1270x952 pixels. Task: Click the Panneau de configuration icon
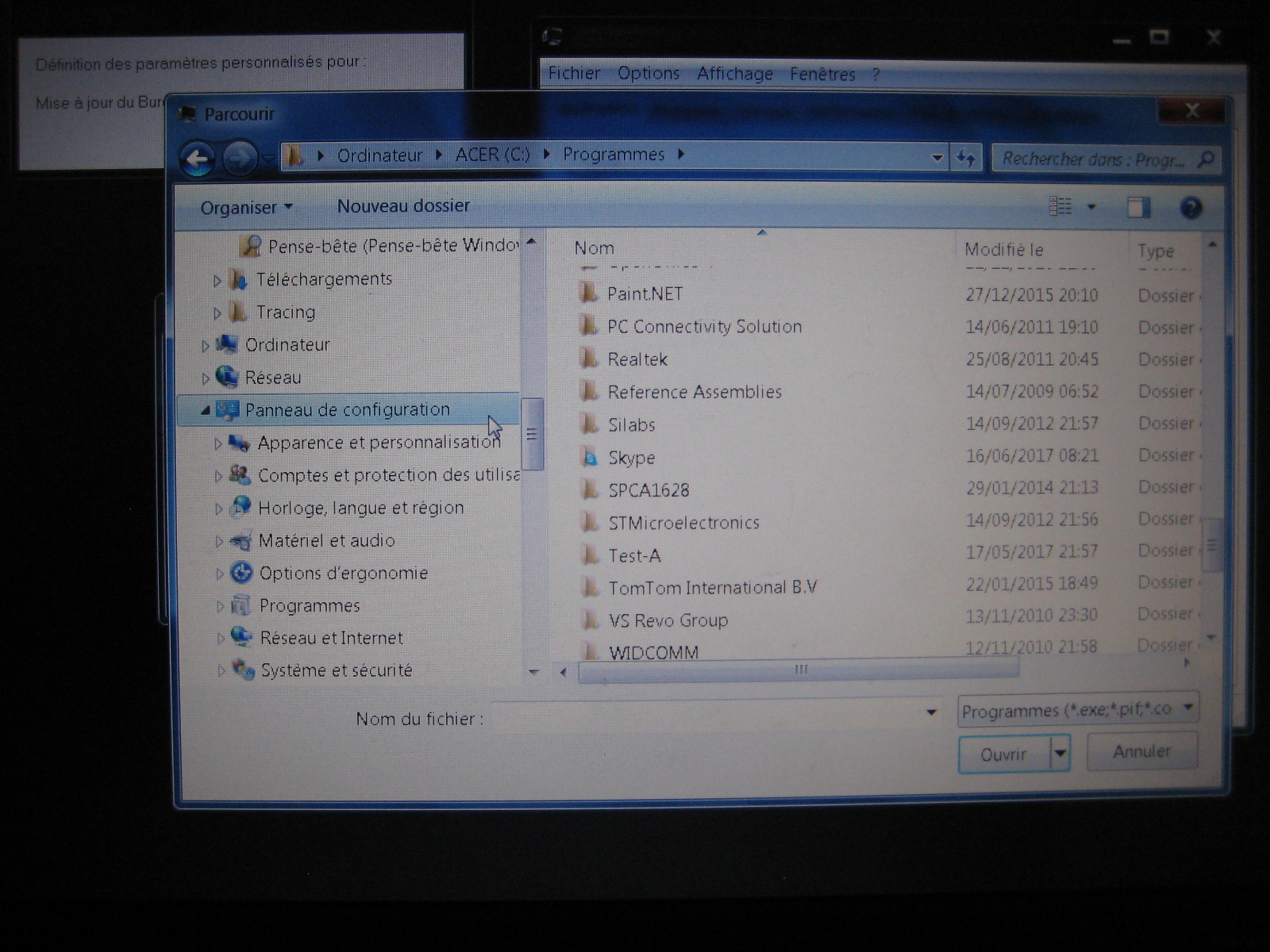228,409
